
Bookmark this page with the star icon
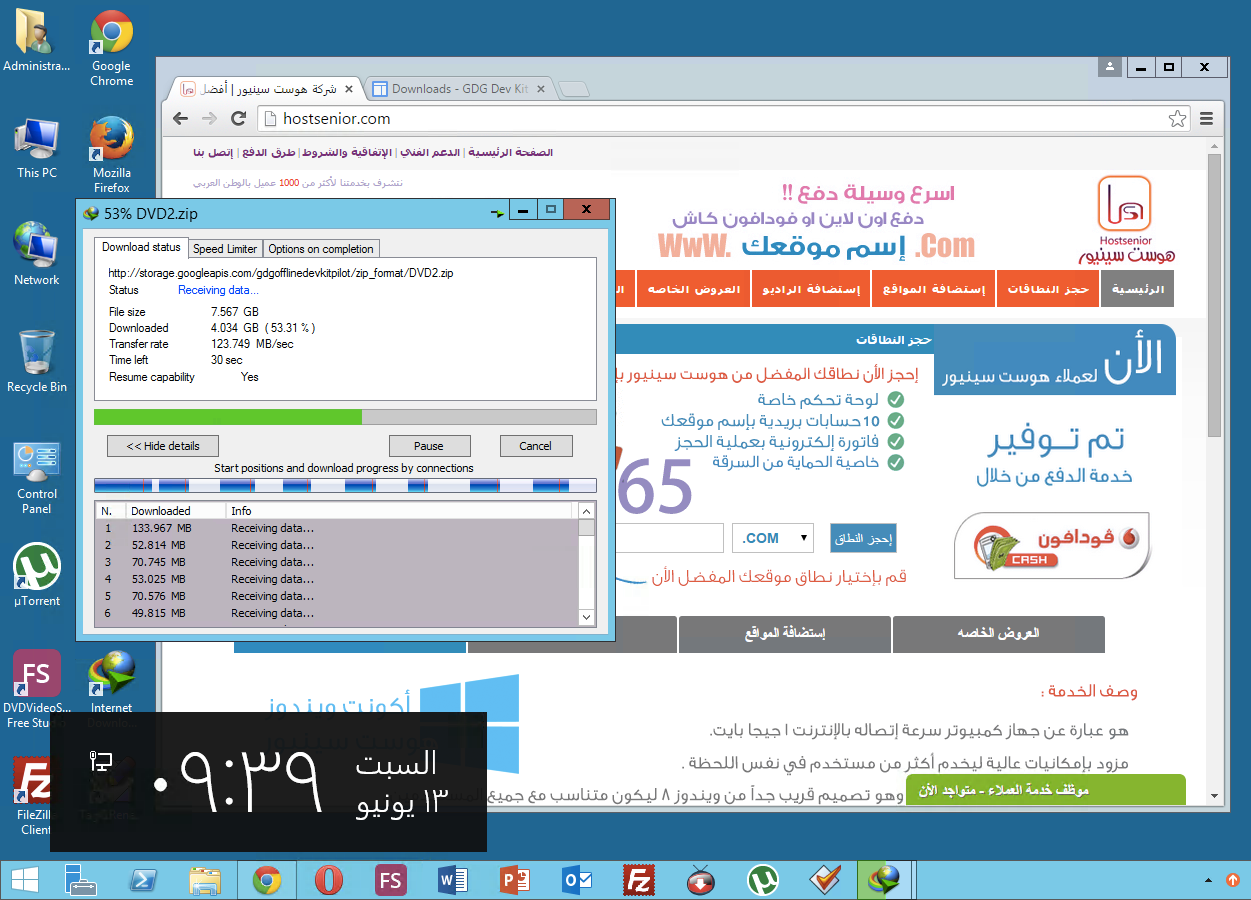[1178, 119]
